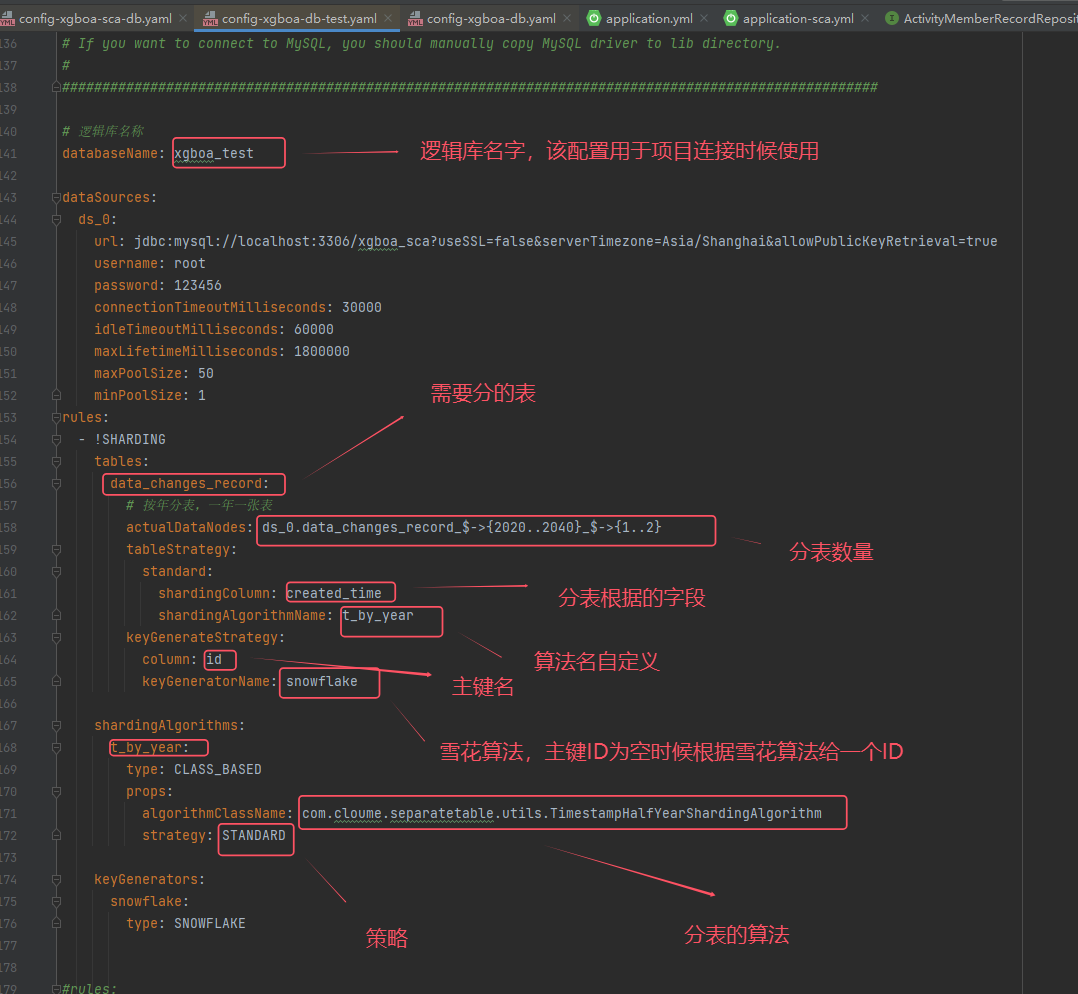Fold the shardingAlgorithms: section
Image resolution: width=1078 pixels, height=994 pixels.
pos(56,726)
